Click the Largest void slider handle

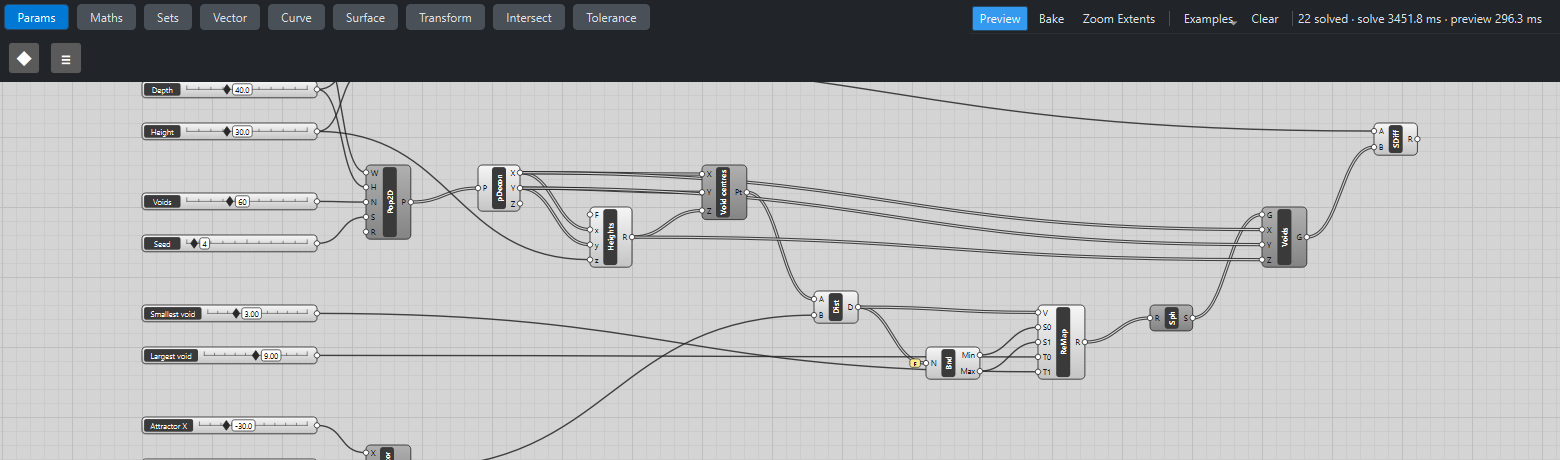[x=256, y=355]
